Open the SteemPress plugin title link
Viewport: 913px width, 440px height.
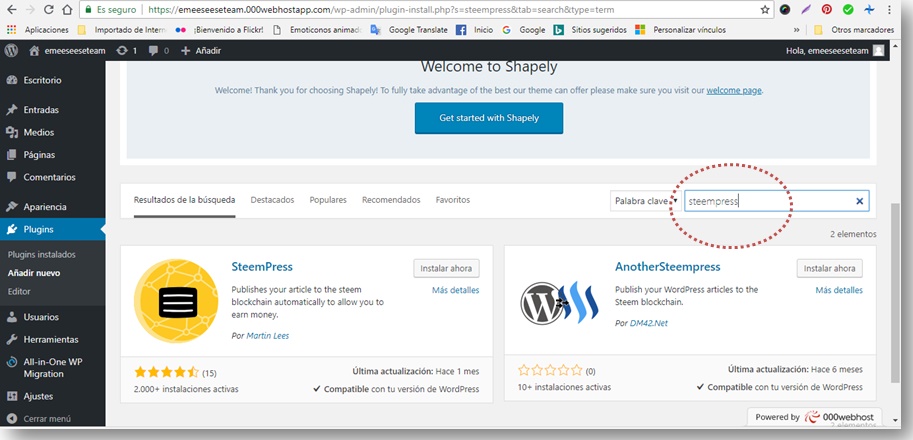262,267
